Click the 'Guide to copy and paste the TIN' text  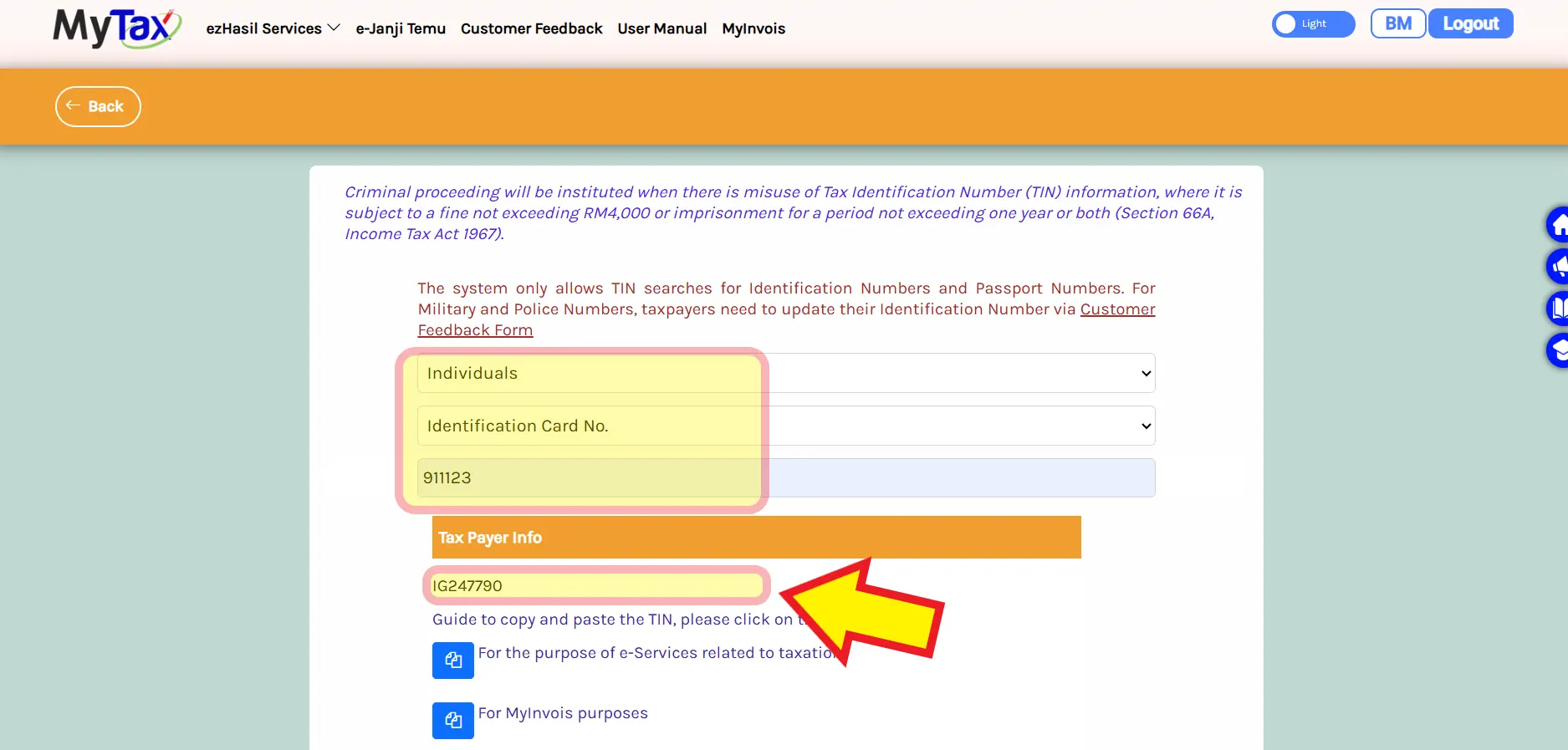(x=619, y=620)
